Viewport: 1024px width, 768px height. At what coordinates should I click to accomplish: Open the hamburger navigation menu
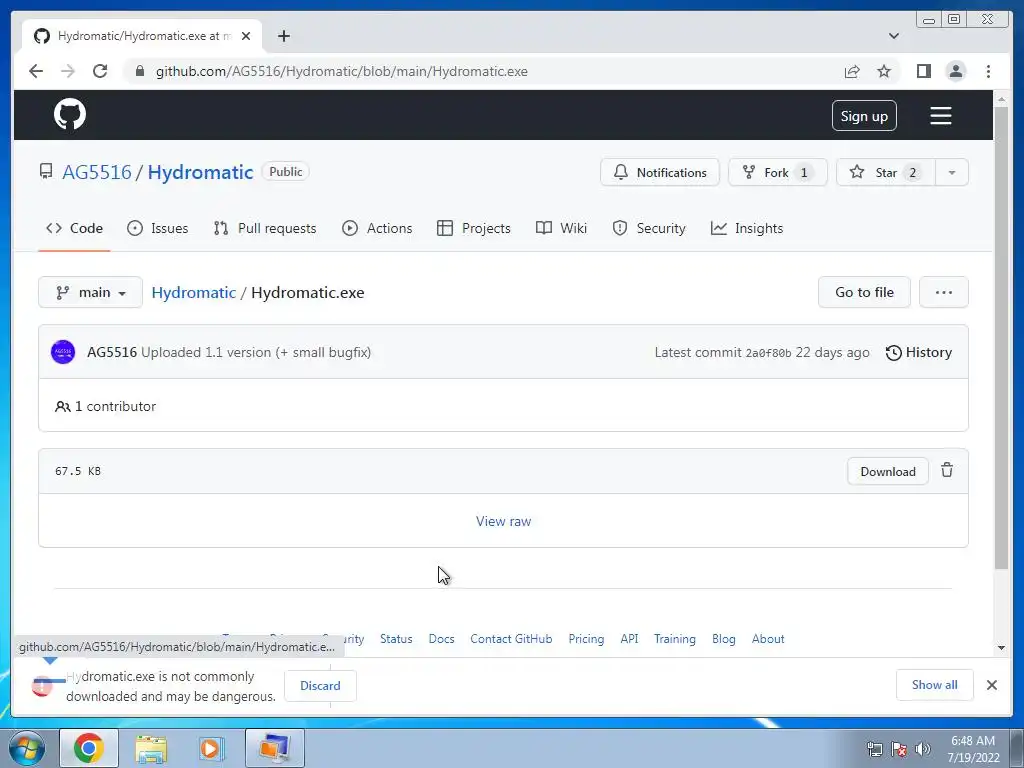coord(940,116)
